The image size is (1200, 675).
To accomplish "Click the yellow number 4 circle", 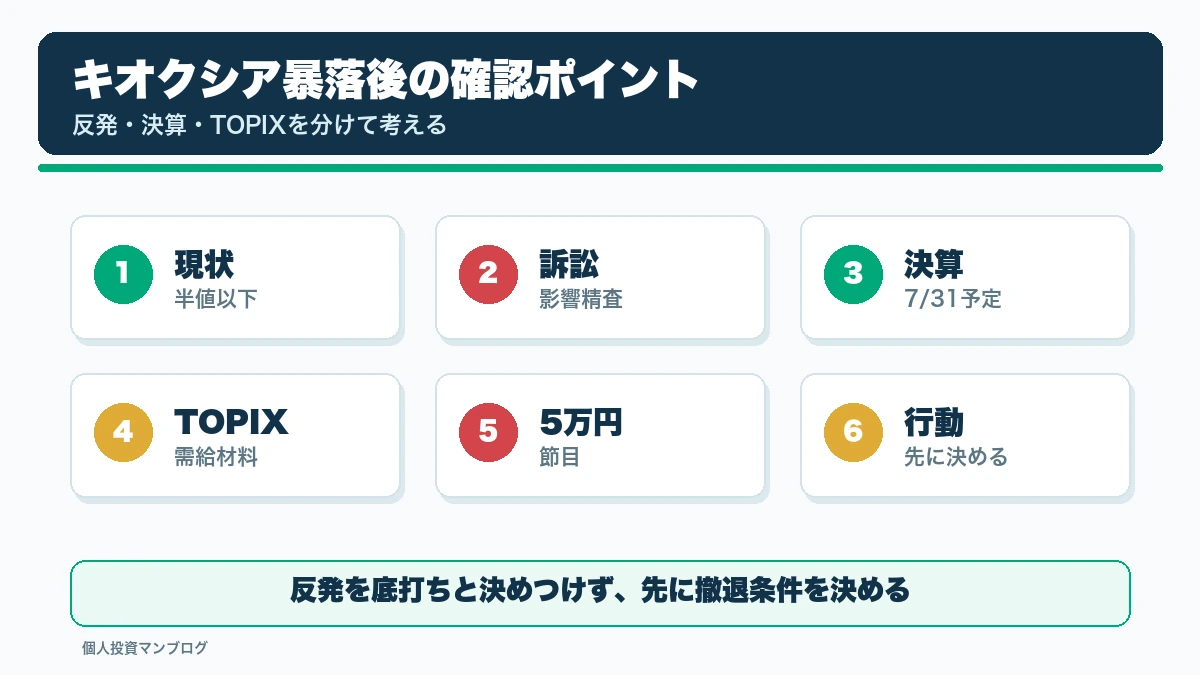I will pyautogui.click(x=123, y=431).
